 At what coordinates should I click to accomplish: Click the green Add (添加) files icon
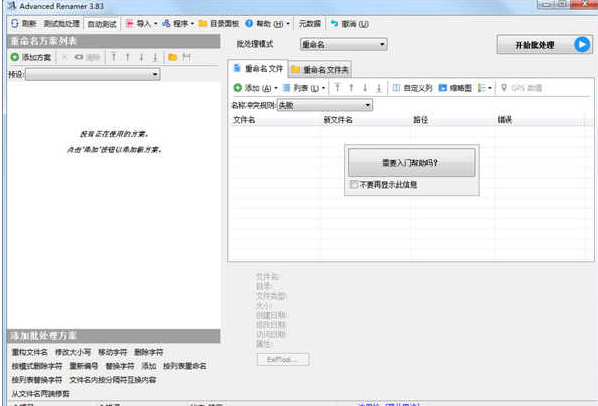click(238, 88)
